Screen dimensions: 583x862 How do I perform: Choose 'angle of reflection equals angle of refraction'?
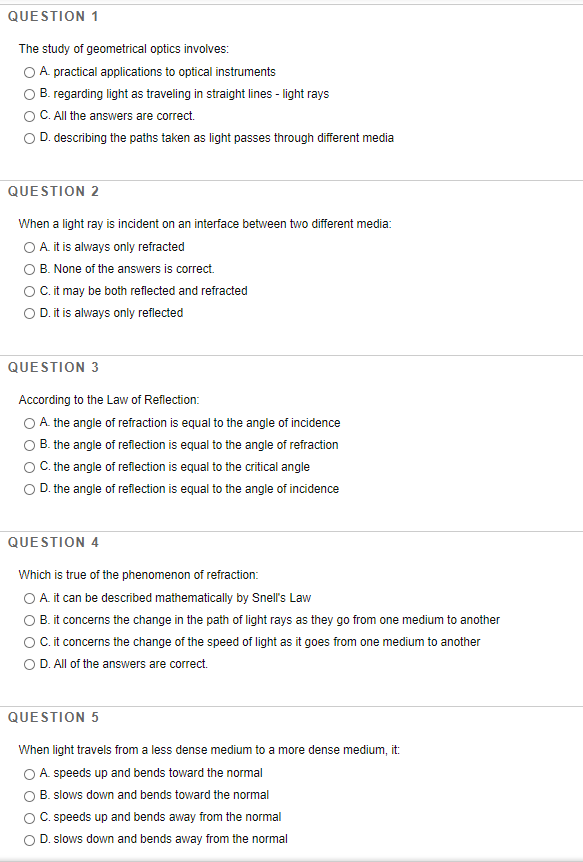tap(29, 444)
